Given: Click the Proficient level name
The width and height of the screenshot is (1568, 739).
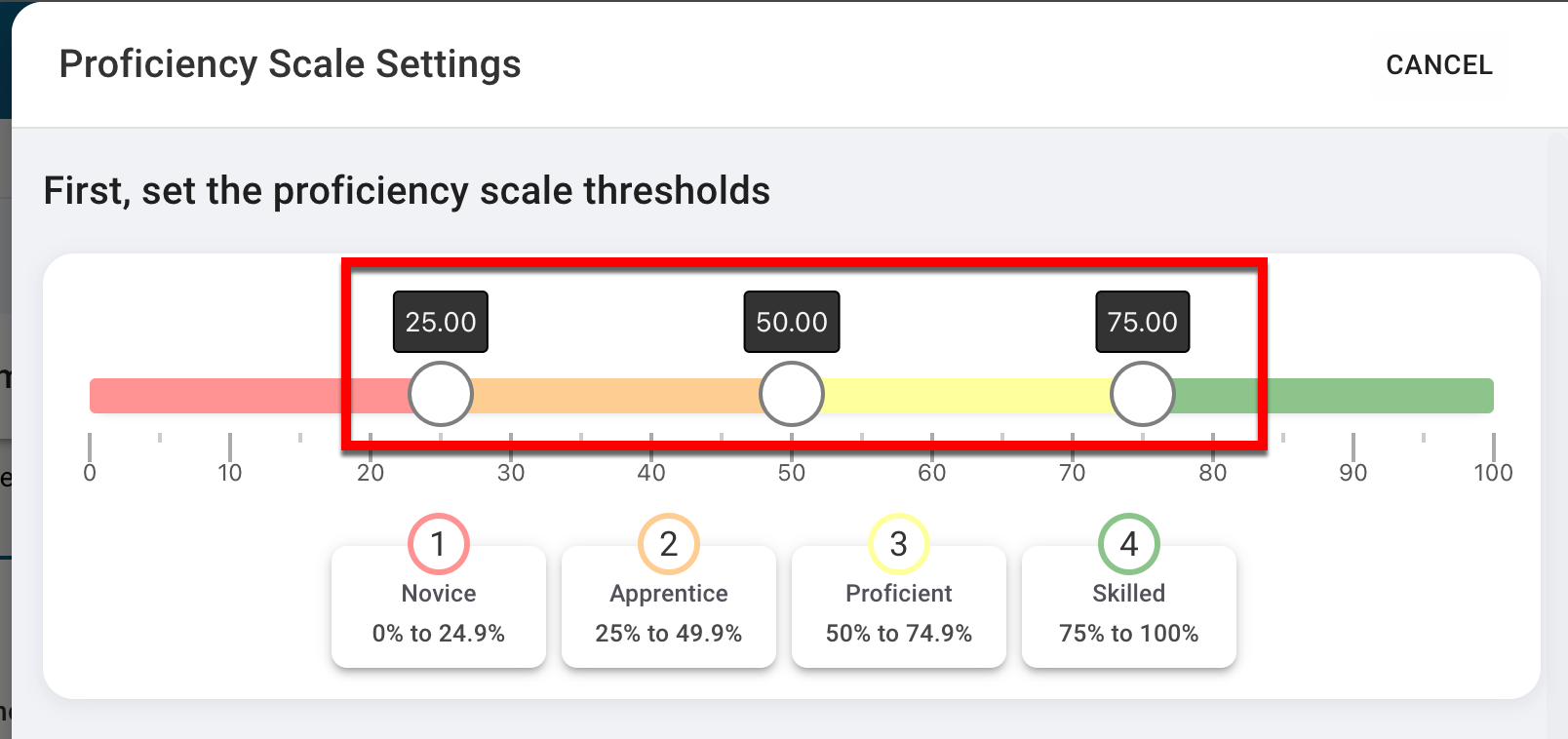Looking at the screenshot, I should pyautogui.click(x=899, y=594).
